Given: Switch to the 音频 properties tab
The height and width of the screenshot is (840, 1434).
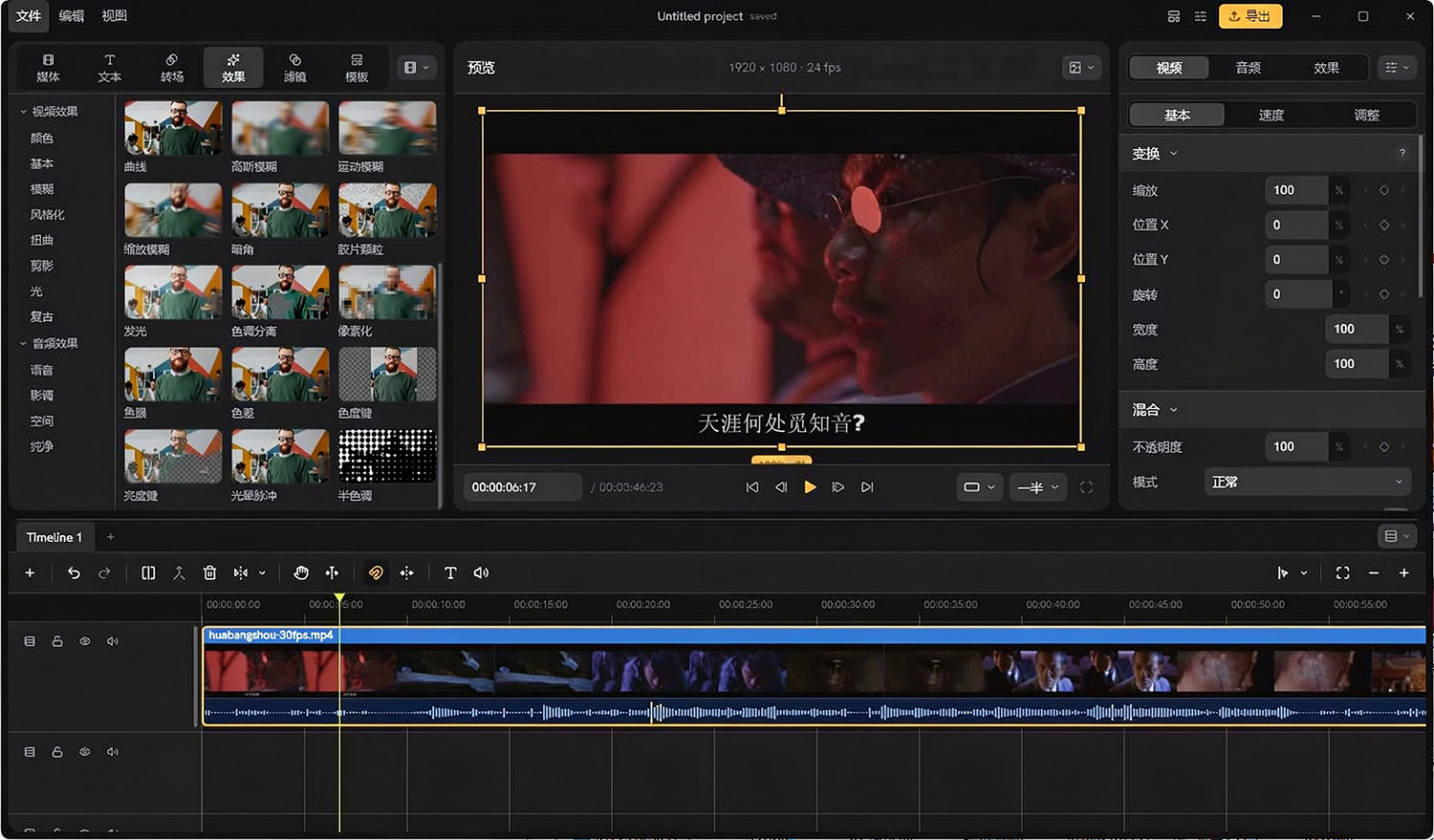Looking at the screenshot, I should (x=1248, y=68).
